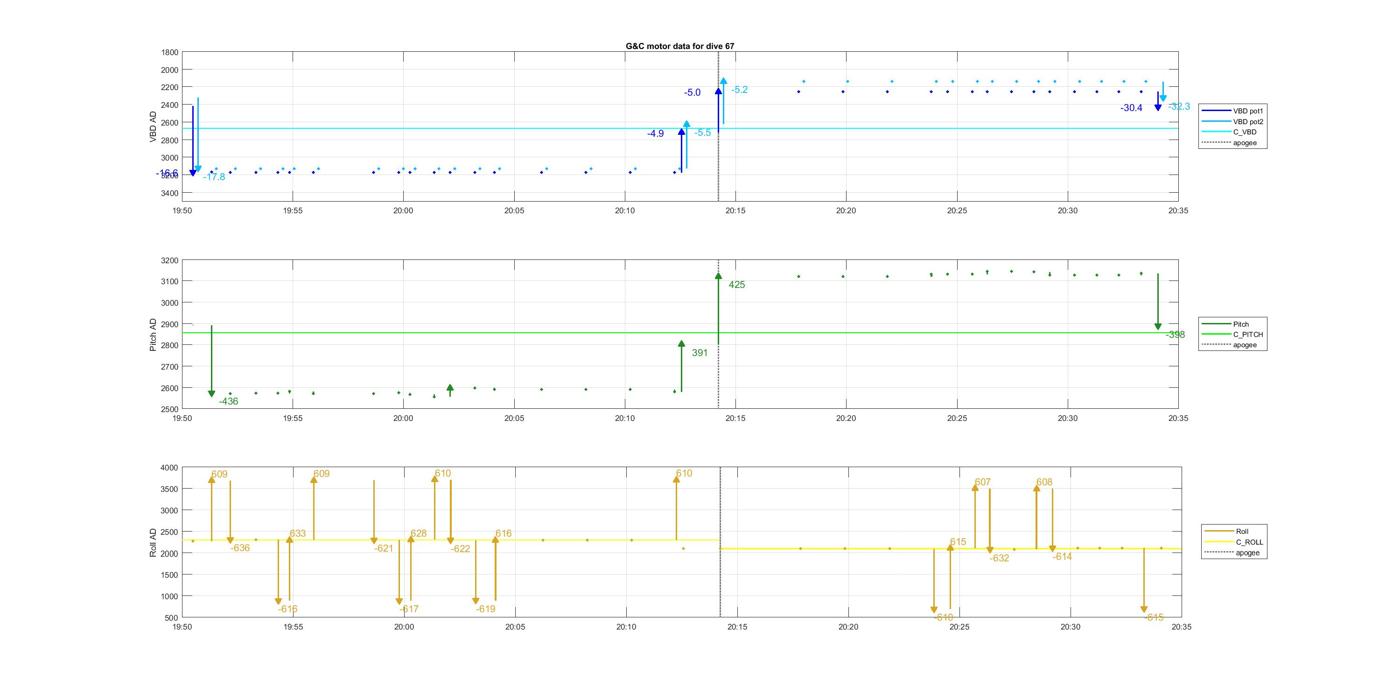The width and height of the screenshot is (1400, 693).
Task: Click the "608" roll value label
Action: tap(1044, 482)
